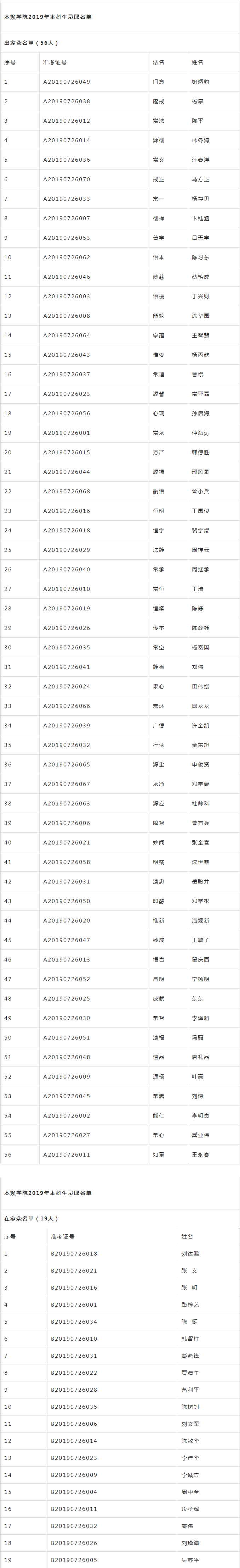Click the name 吴苏平
The width and height of the screenshot is (240, 1568).
click(190, 1560)
